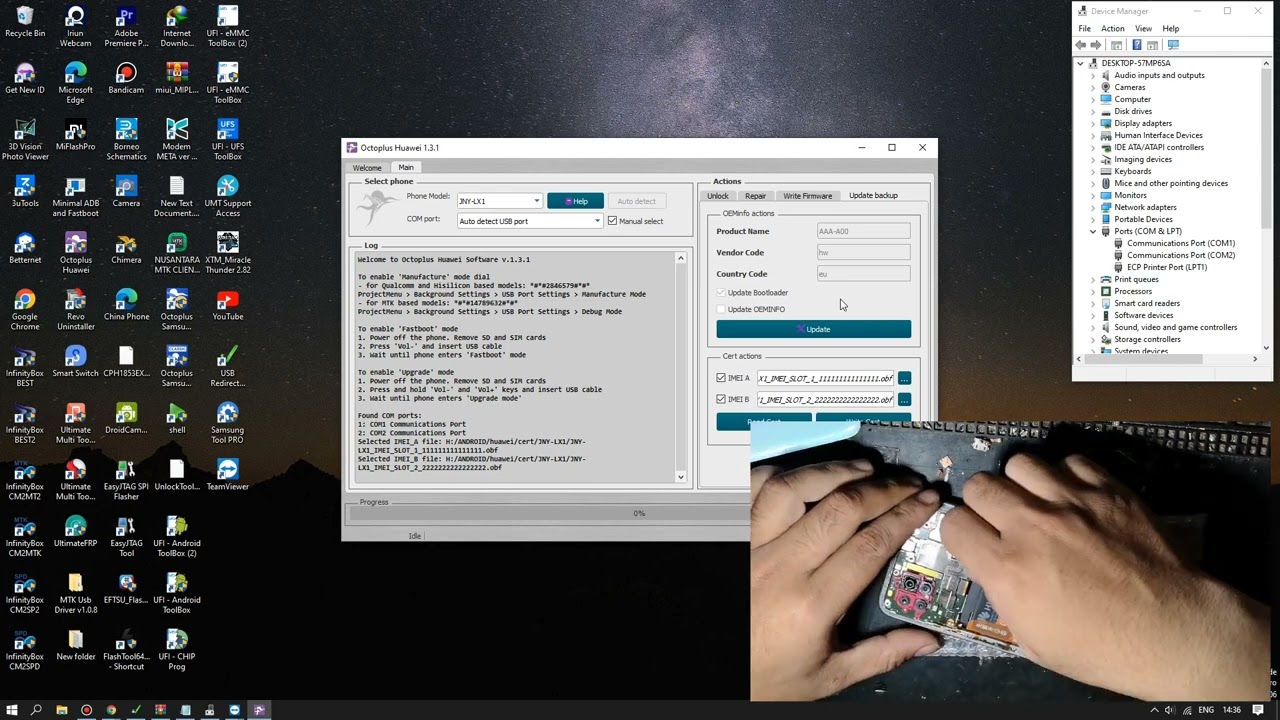
Task: Click the Help button in Octoplus
Action: (x=575, y=201)
